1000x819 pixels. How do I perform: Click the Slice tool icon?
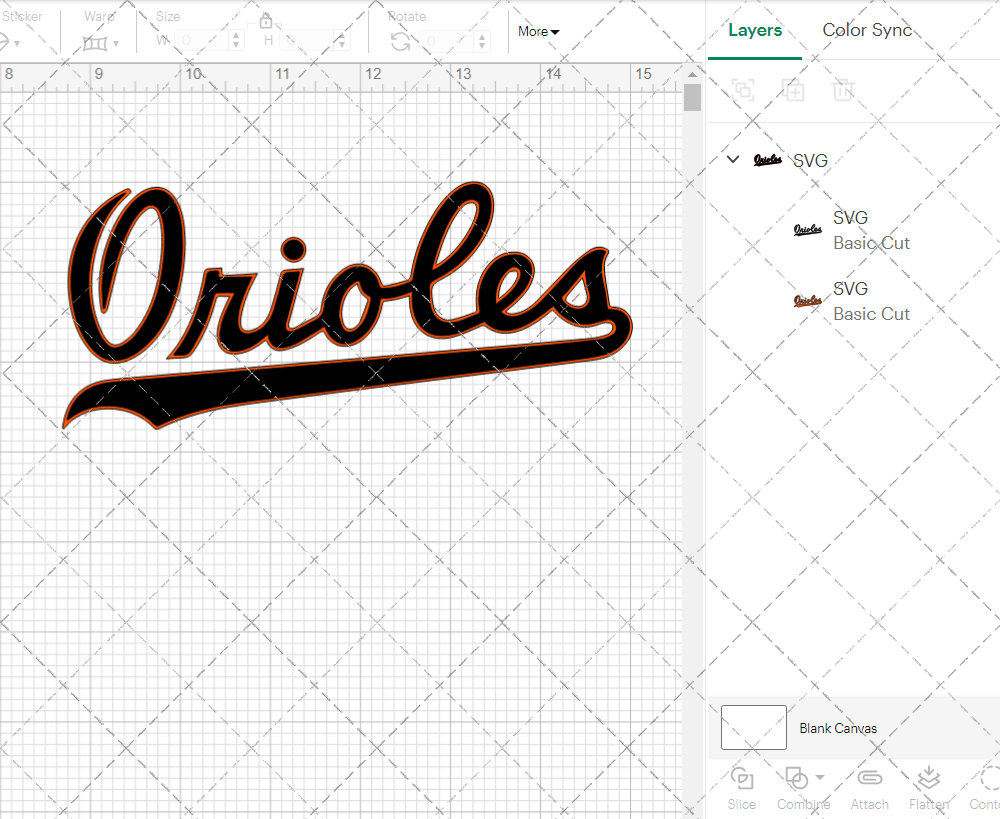(742, 779)
